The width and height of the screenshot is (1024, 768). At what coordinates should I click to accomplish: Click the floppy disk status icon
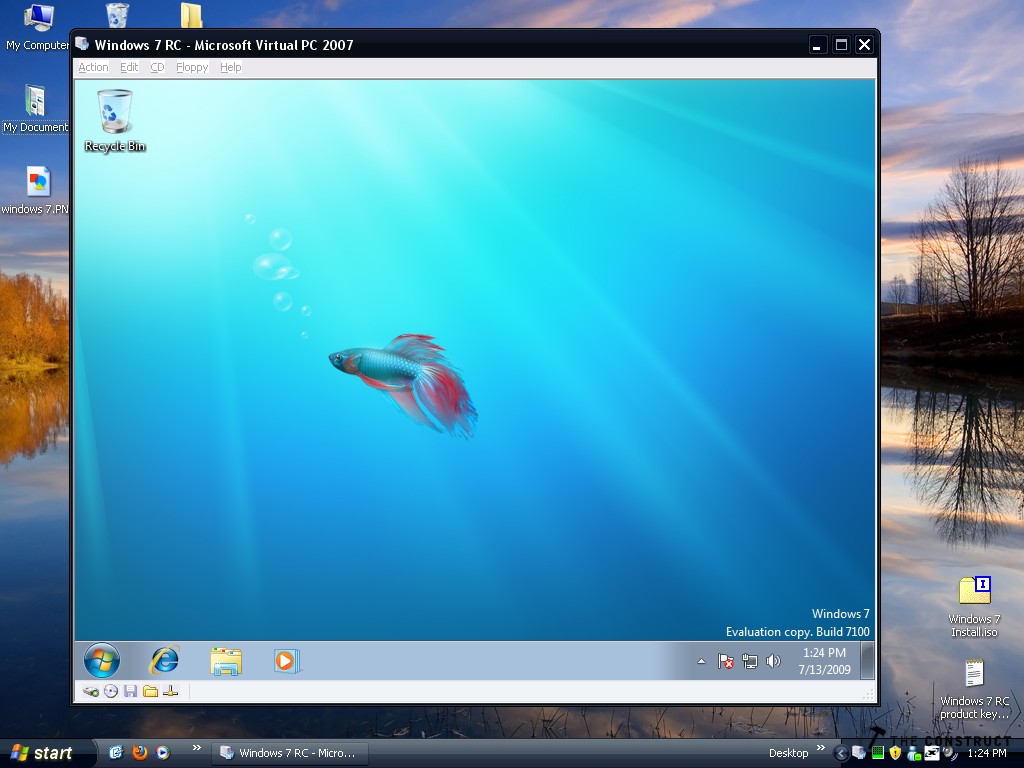[131, 691]
